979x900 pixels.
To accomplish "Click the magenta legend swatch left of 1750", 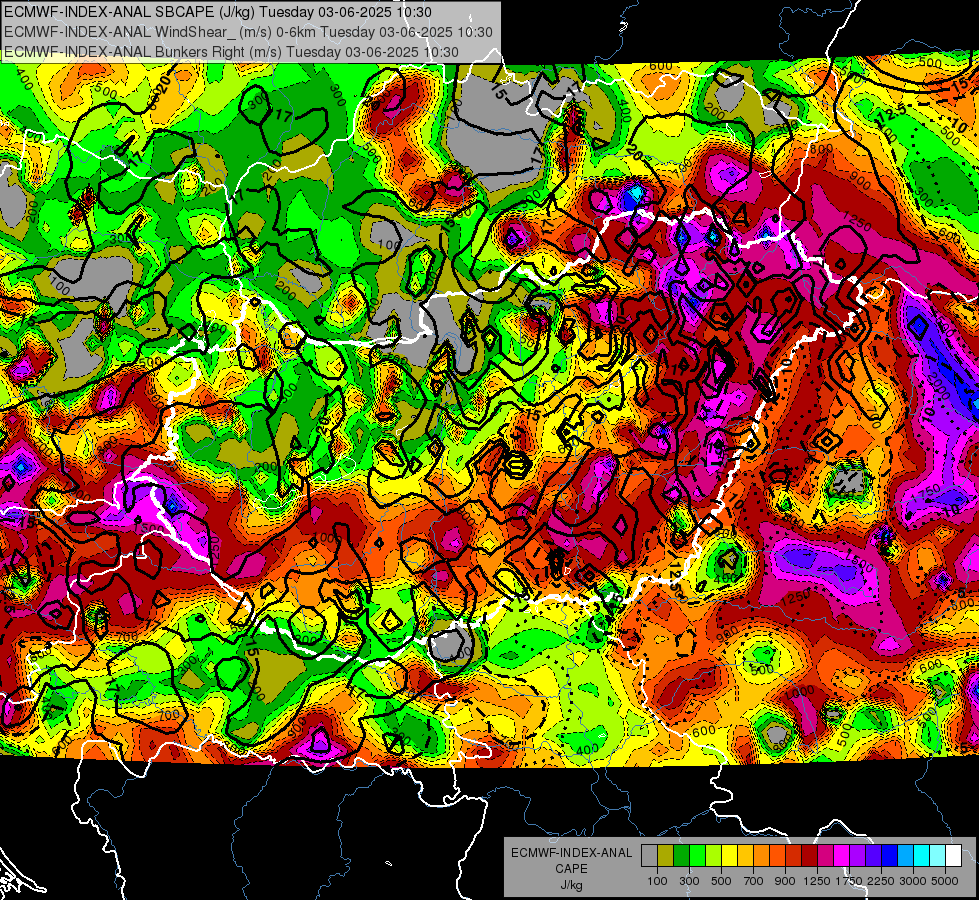I will [x=842, y=855].
